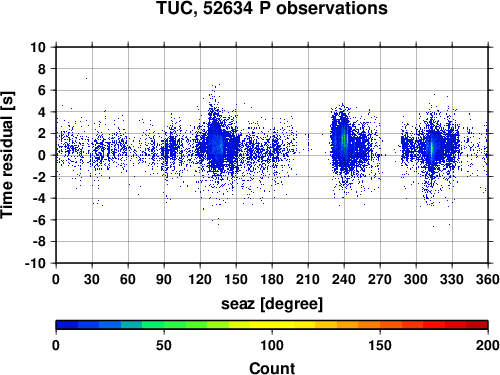Click the isolated outlier point near 7 seconds
The image size is (500, 375).
pyautogui.click(x=87, y=78)
